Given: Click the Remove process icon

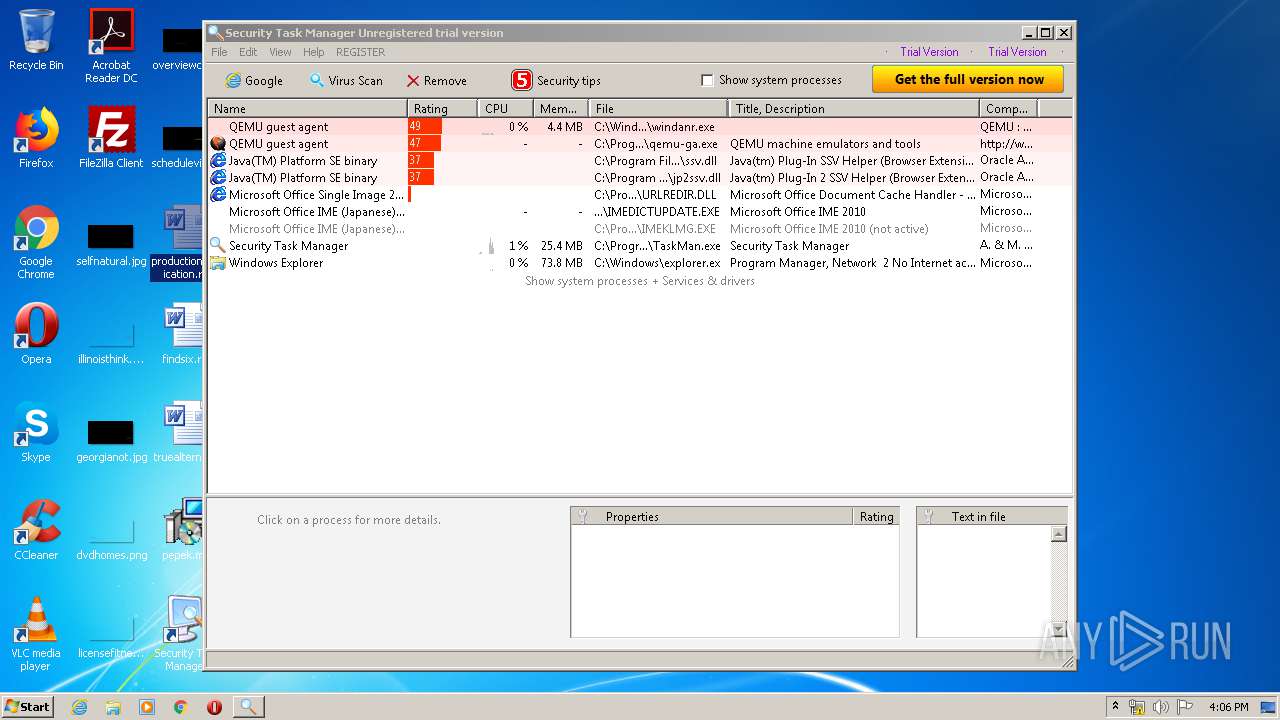Looking at the screenshot, I should click(413, 81).
